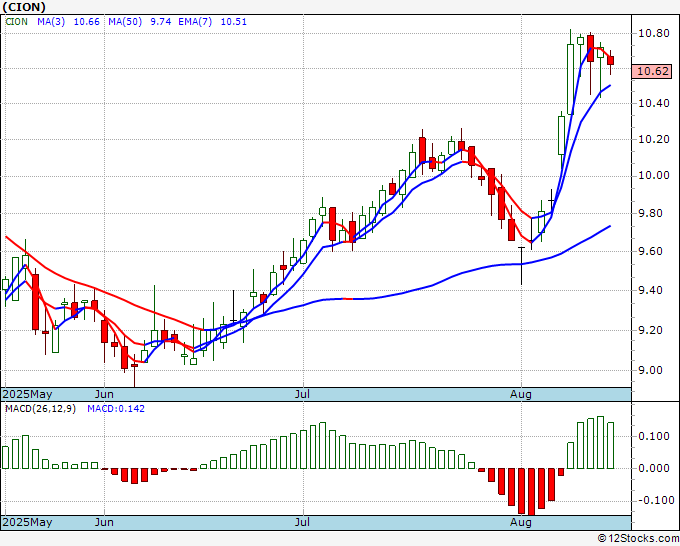Click Jun on the price chart date axis
The image size is (680, 546).
(104, 394)
